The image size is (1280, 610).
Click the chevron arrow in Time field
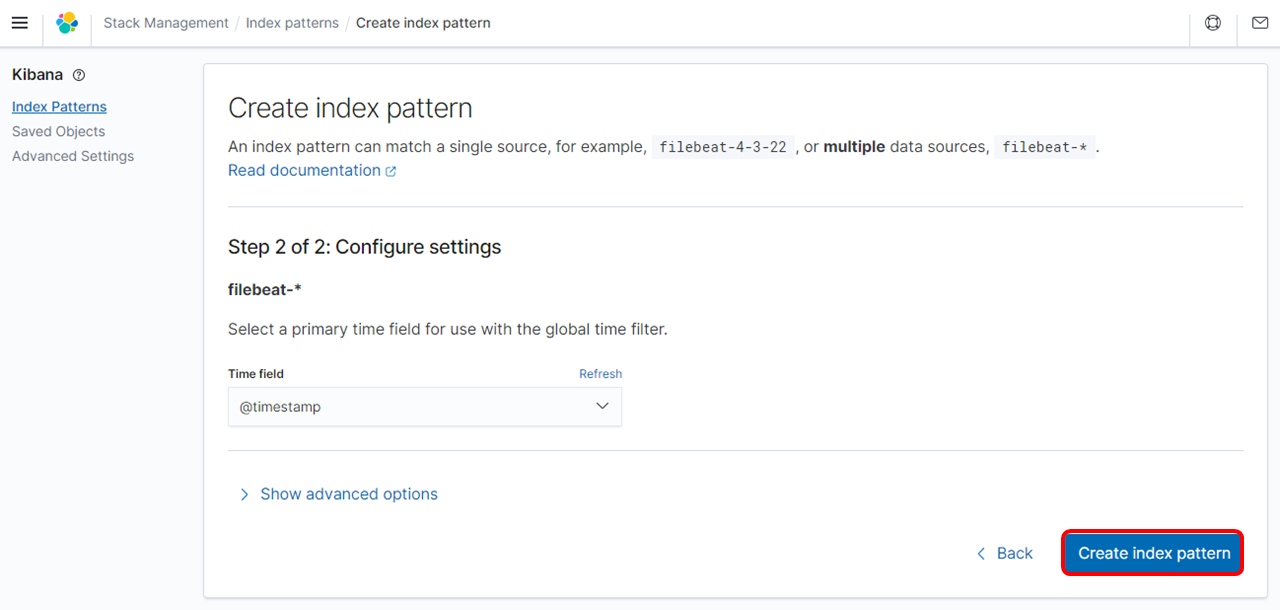602,406
